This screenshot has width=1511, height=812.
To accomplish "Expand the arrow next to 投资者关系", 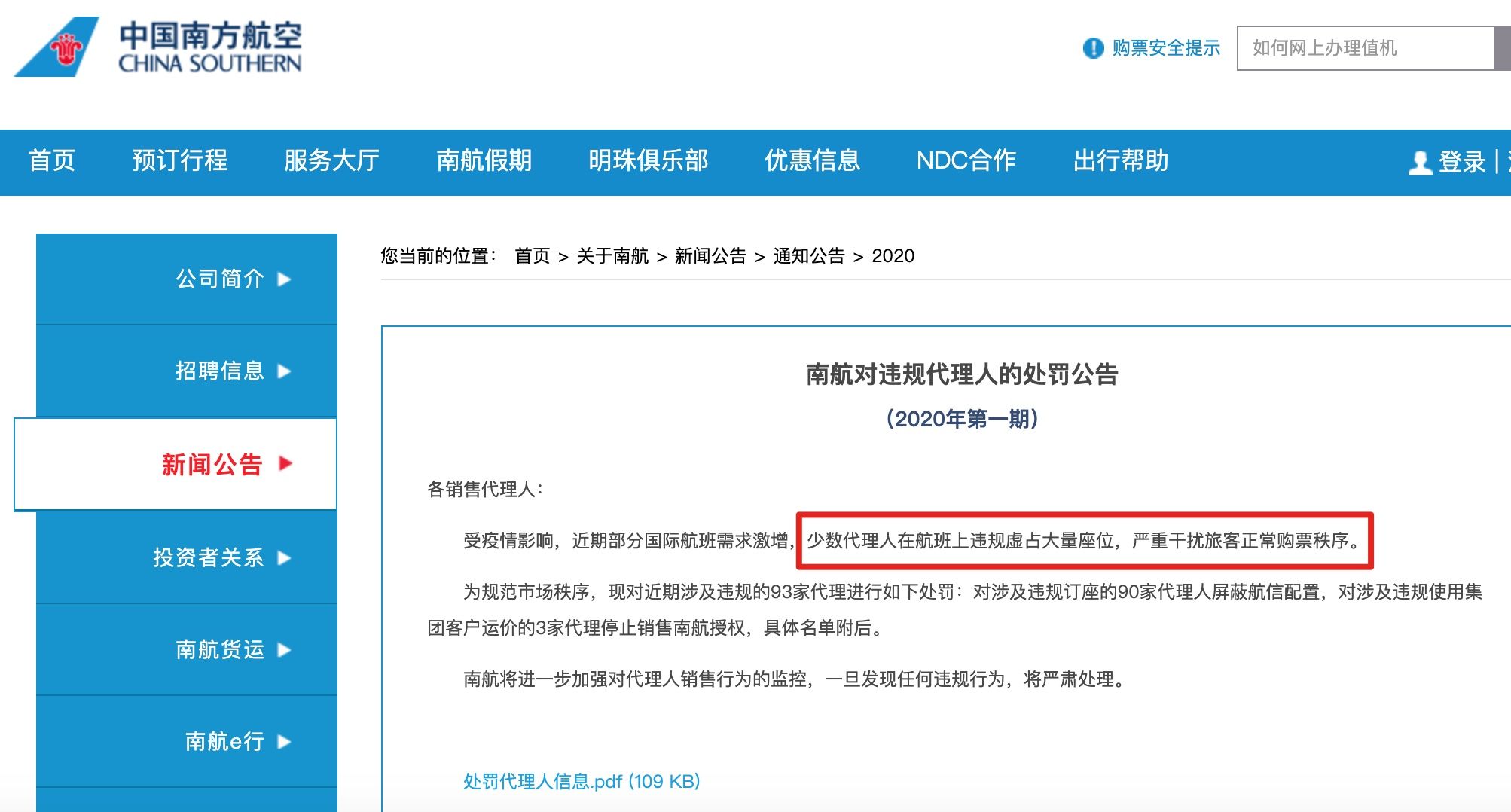I will tap(284, 558).
